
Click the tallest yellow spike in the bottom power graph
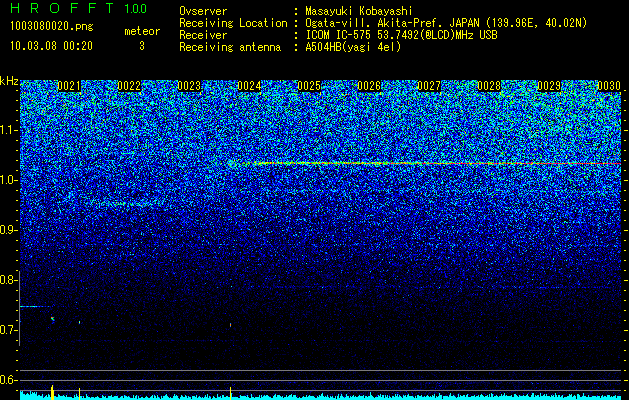[52, 392]
